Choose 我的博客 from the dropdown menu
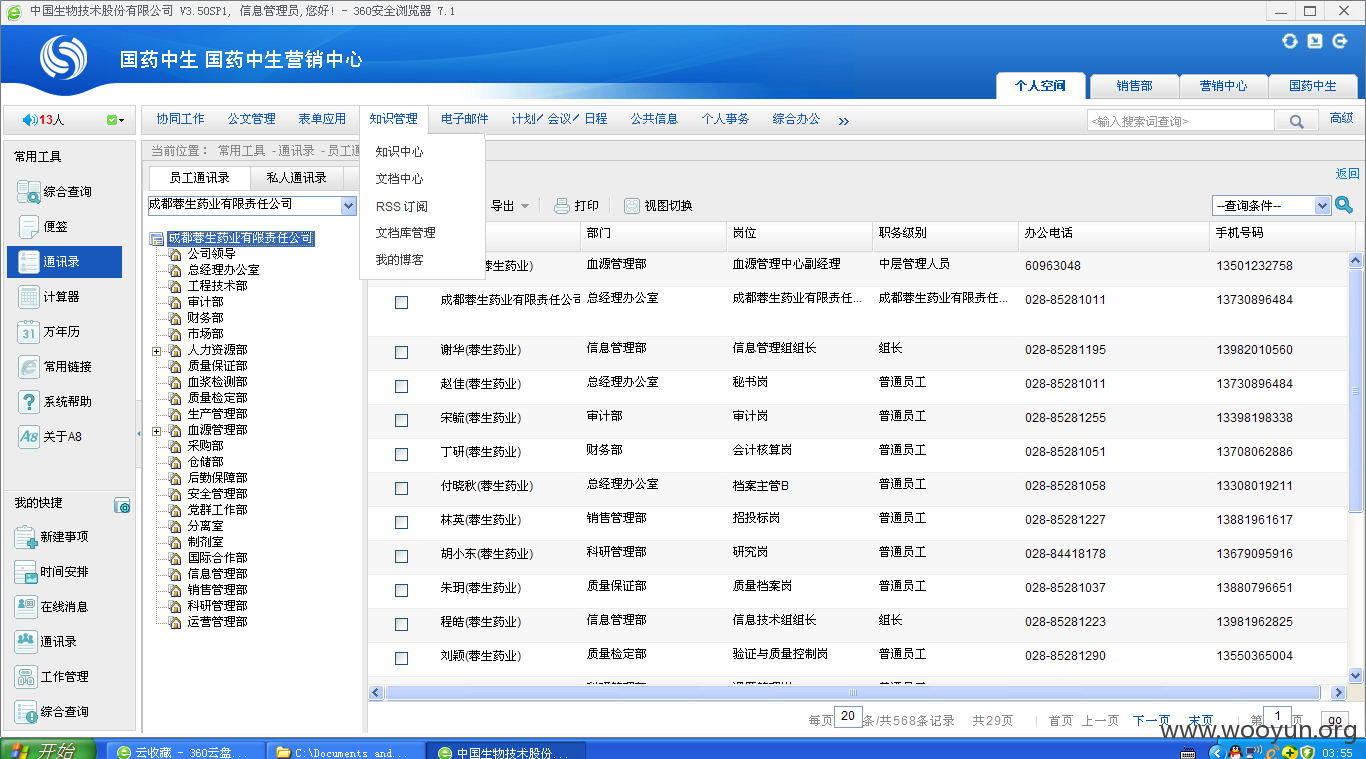The image size is (1366, 759). tap(399, 260)
